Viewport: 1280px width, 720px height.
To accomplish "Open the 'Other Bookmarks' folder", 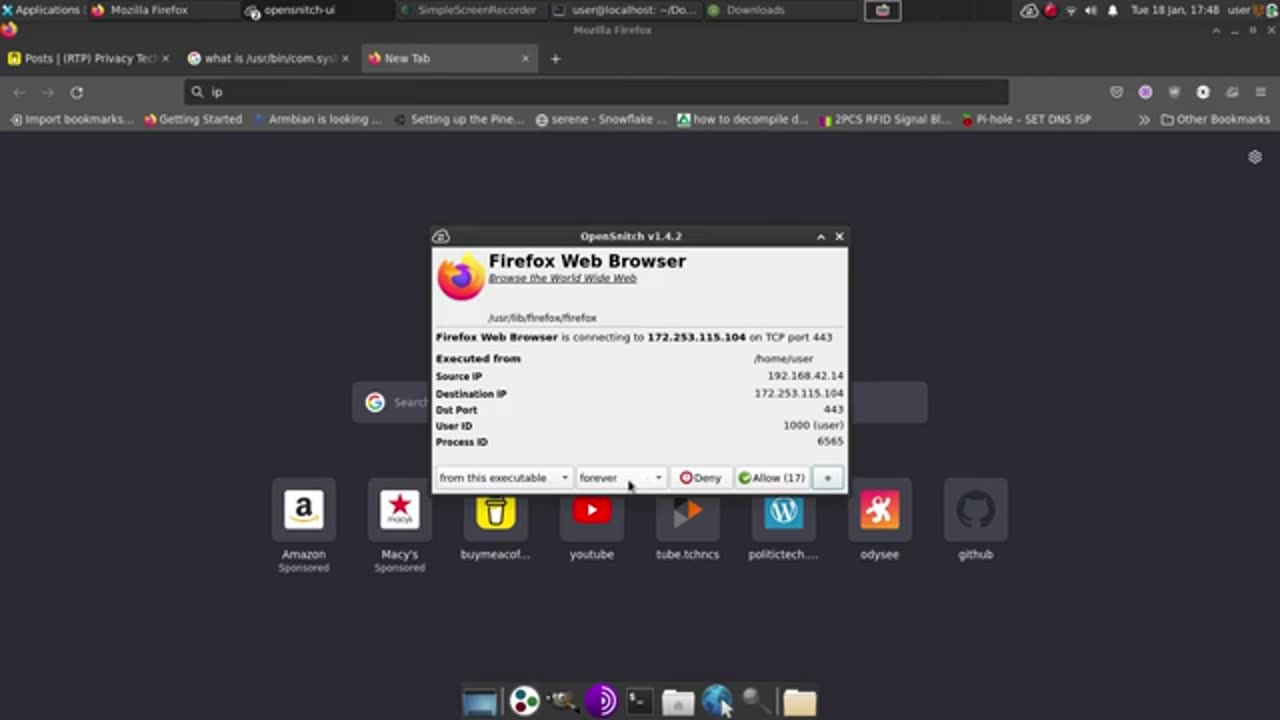I will [1215, 119].
